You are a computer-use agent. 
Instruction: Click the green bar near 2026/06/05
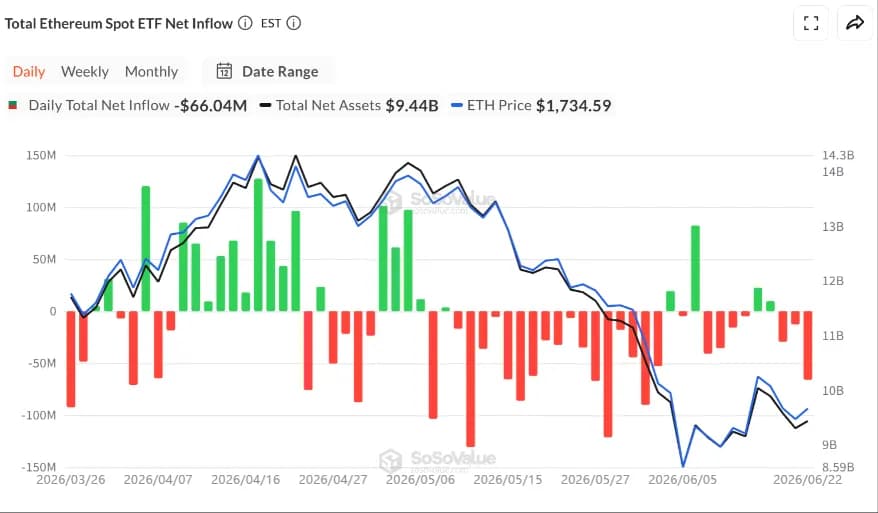(x=695, y=268)
